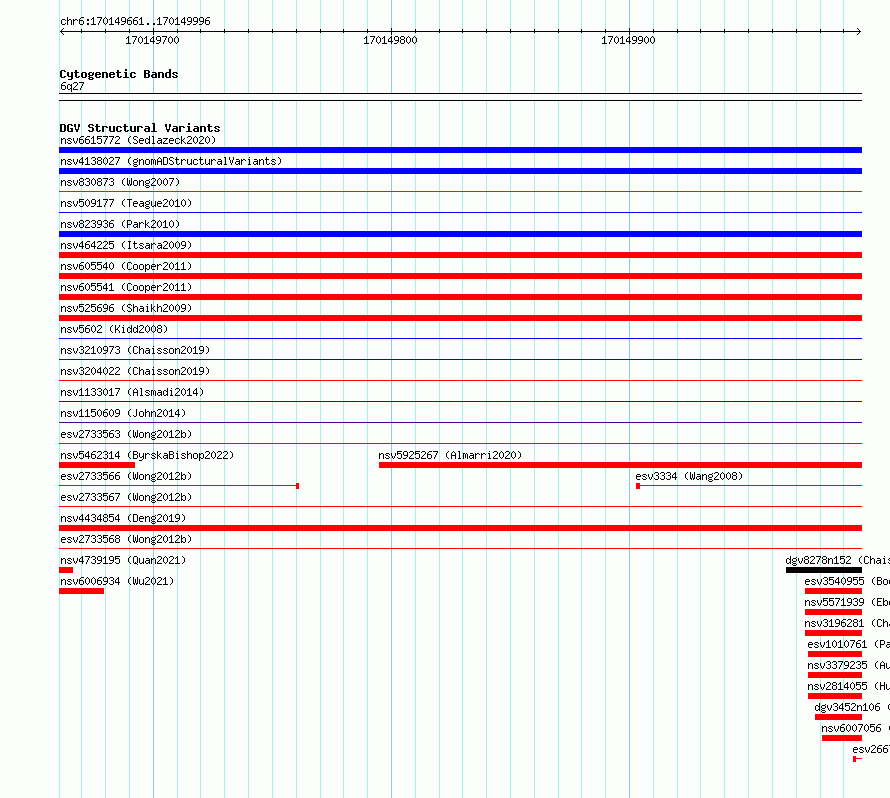
Task: Click the red bar under nsv5925267 (Almarri2020)
Action: (620, 465)
